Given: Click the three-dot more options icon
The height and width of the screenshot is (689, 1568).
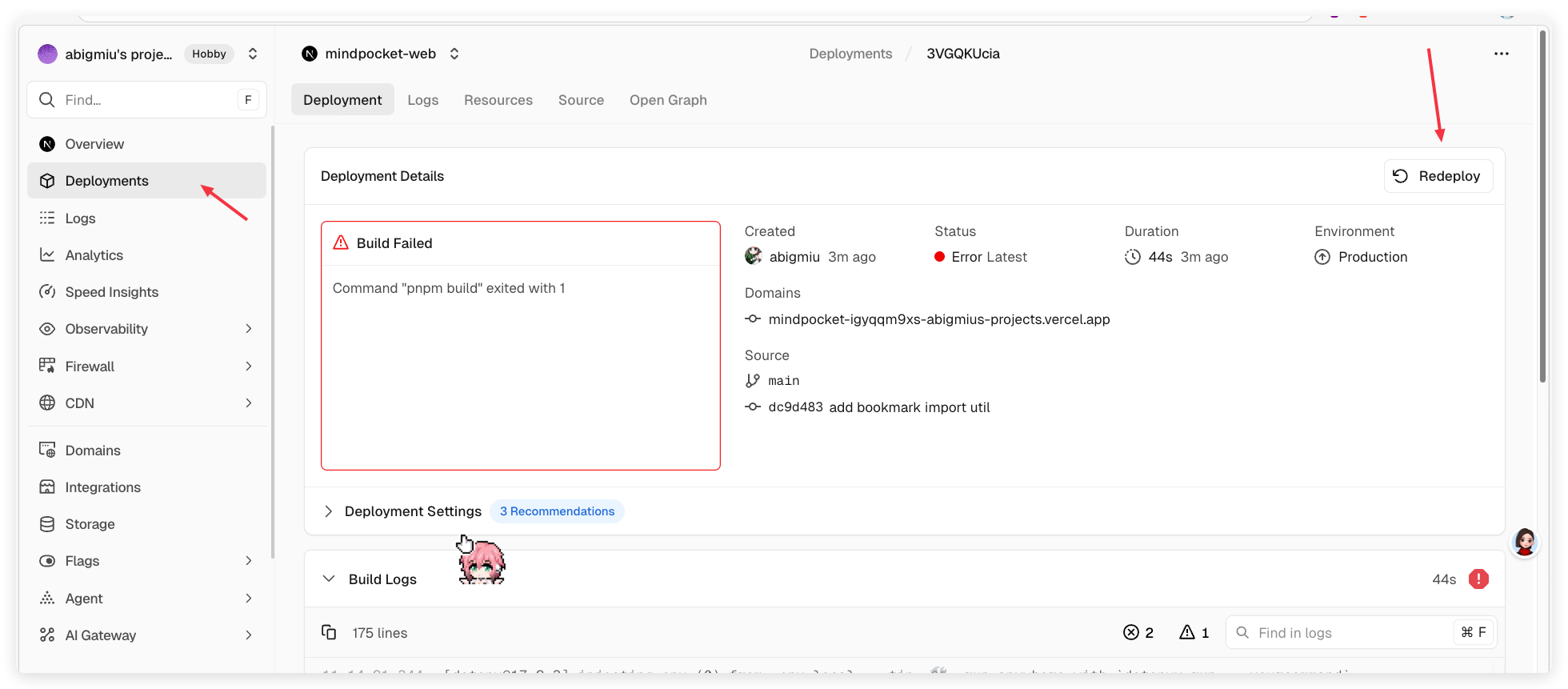Looking at the screenshot, I should 1501,54.
